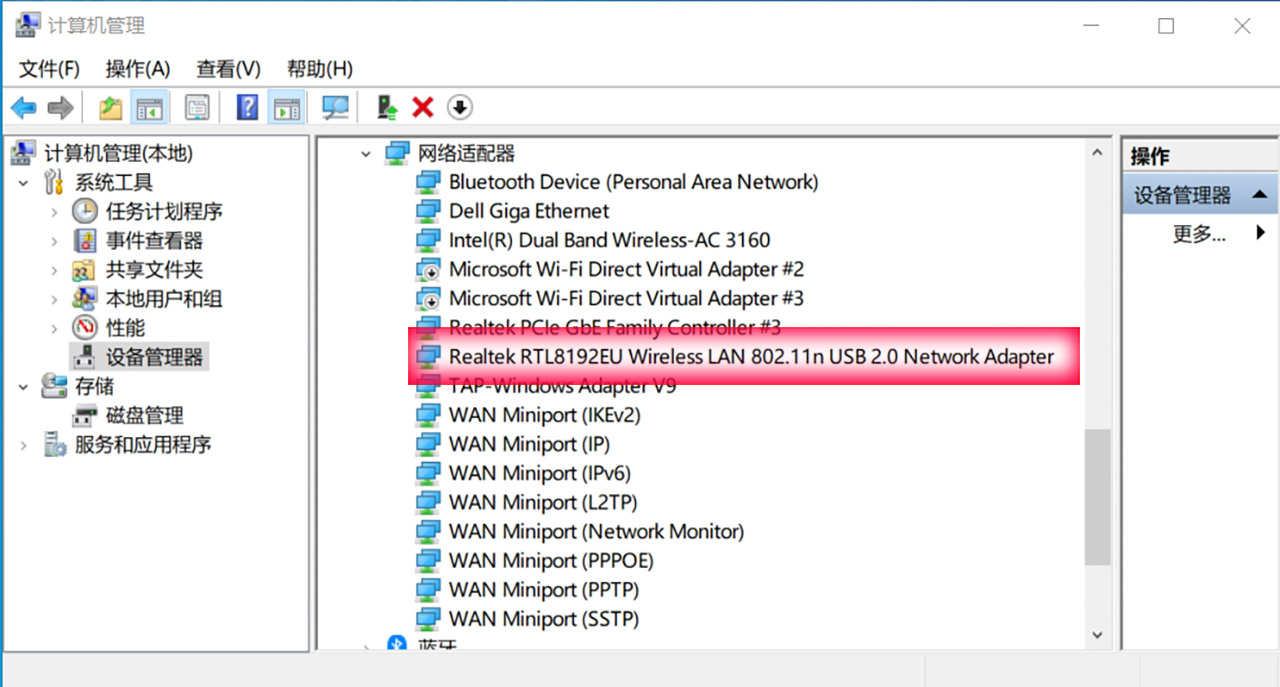The image size is (1280, 687).
Task: Collapse the 网络适配器 category
Action: (x=366, y=154)
